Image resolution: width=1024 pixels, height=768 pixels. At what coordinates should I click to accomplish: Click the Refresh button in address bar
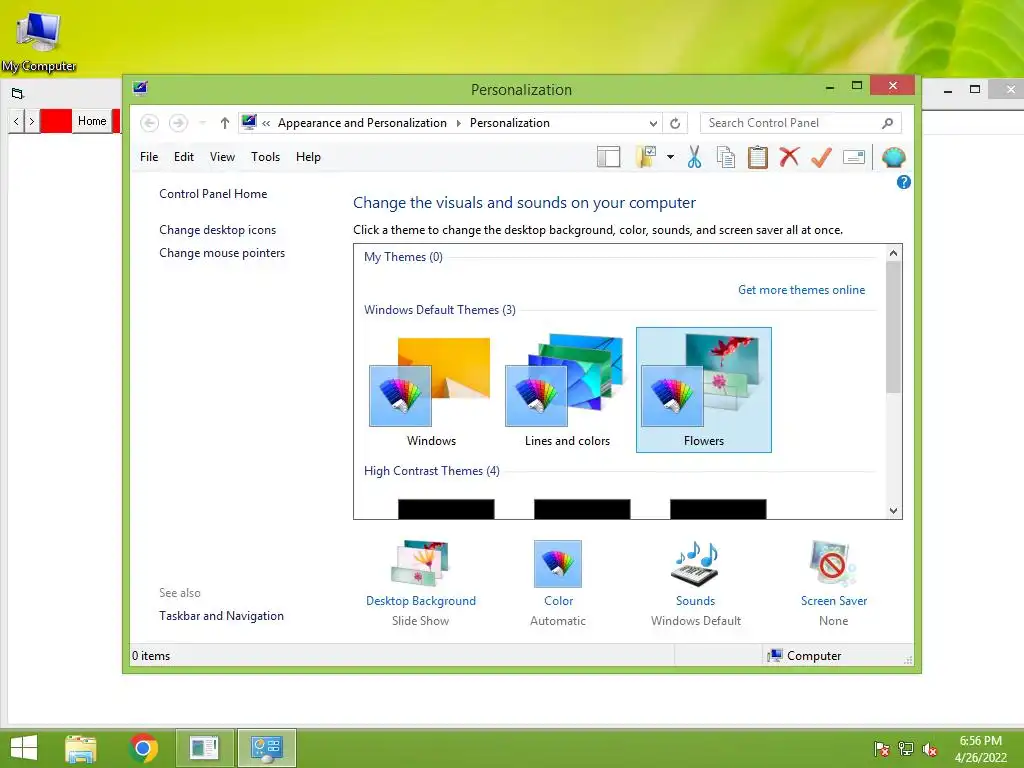tap(675, 123)
